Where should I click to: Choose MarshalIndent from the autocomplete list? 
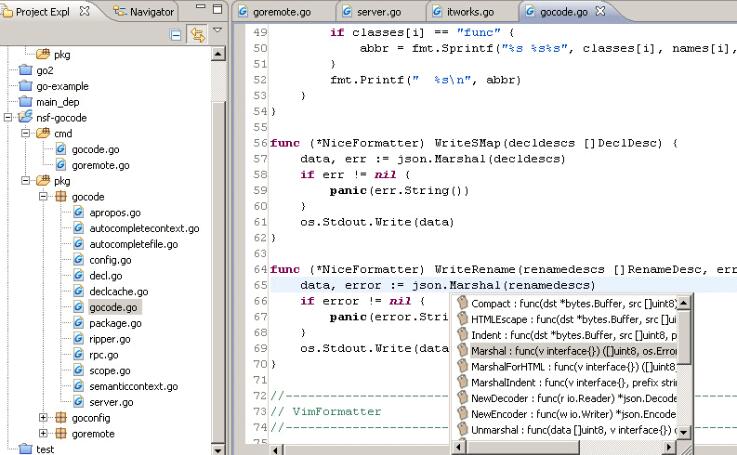(566, 383)
